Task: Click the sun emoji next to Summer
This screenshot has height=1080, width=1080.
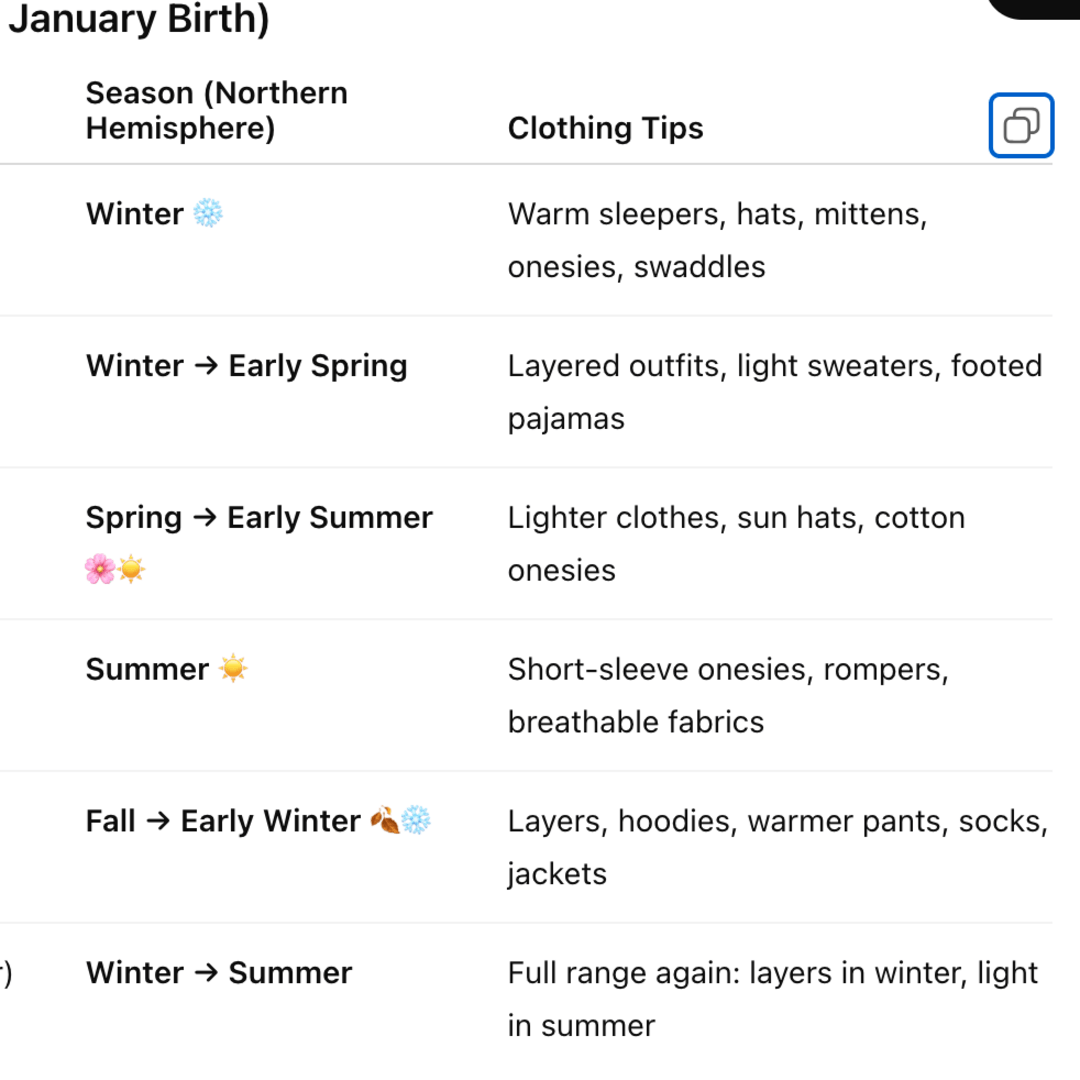Action: pyautogui.click(x=233, y=668)
